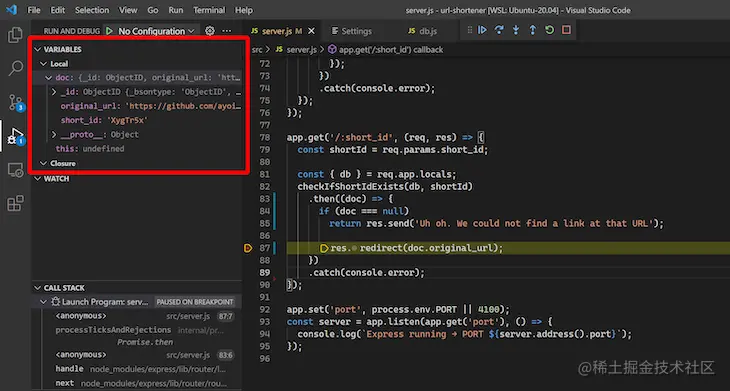730x391 pixels.
Task: Switch to the db.js tab
Action: [x=422, y=31]
